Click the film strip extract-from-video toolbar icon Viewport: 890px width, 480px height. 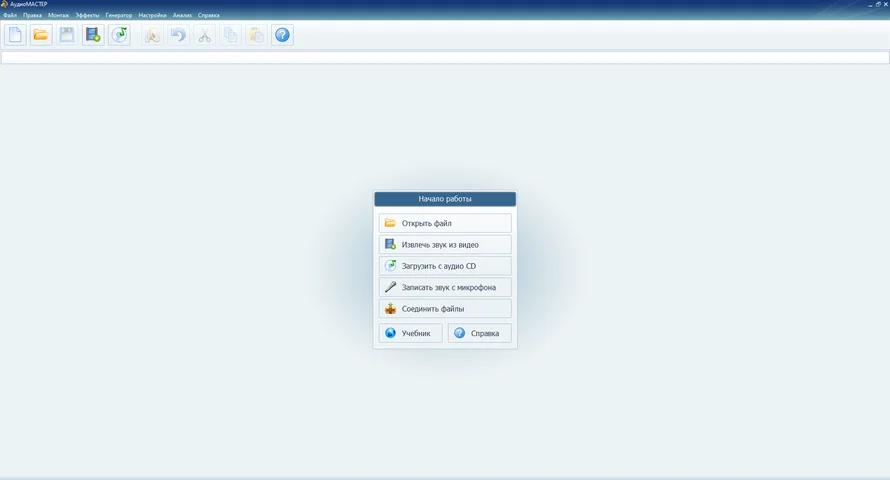(x=93, y=35)
